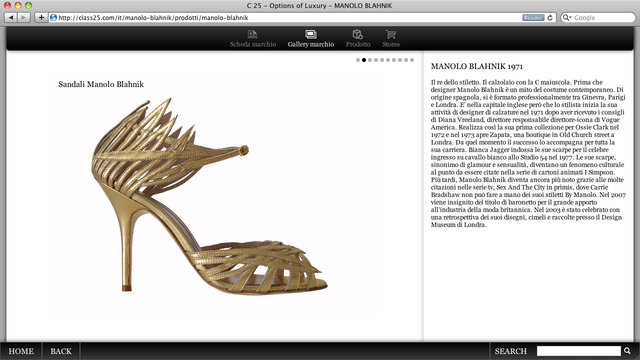Click the URL address field

(x=286, y=18)
